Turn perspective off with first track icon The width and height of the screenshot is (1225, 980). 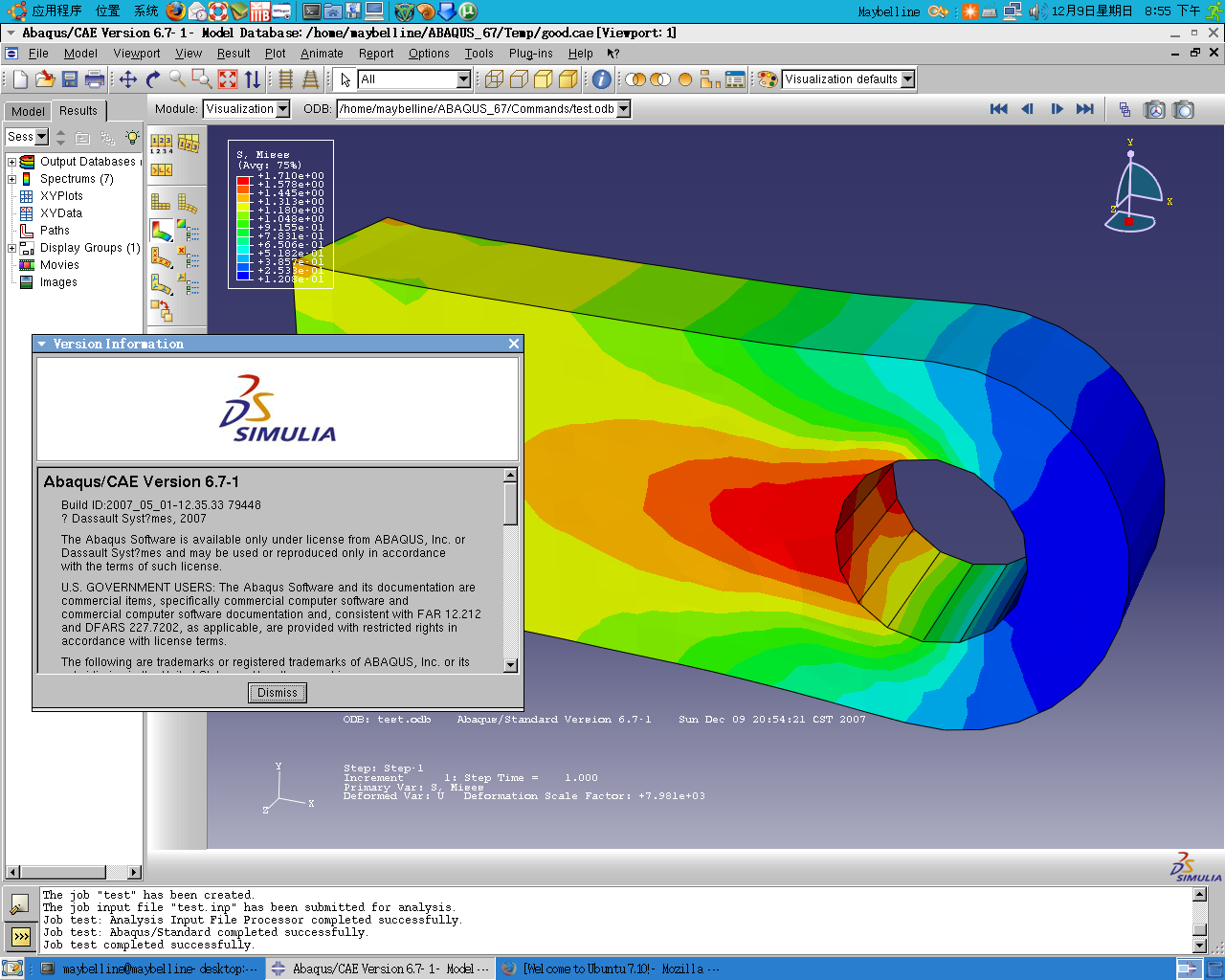coord(285,79)
